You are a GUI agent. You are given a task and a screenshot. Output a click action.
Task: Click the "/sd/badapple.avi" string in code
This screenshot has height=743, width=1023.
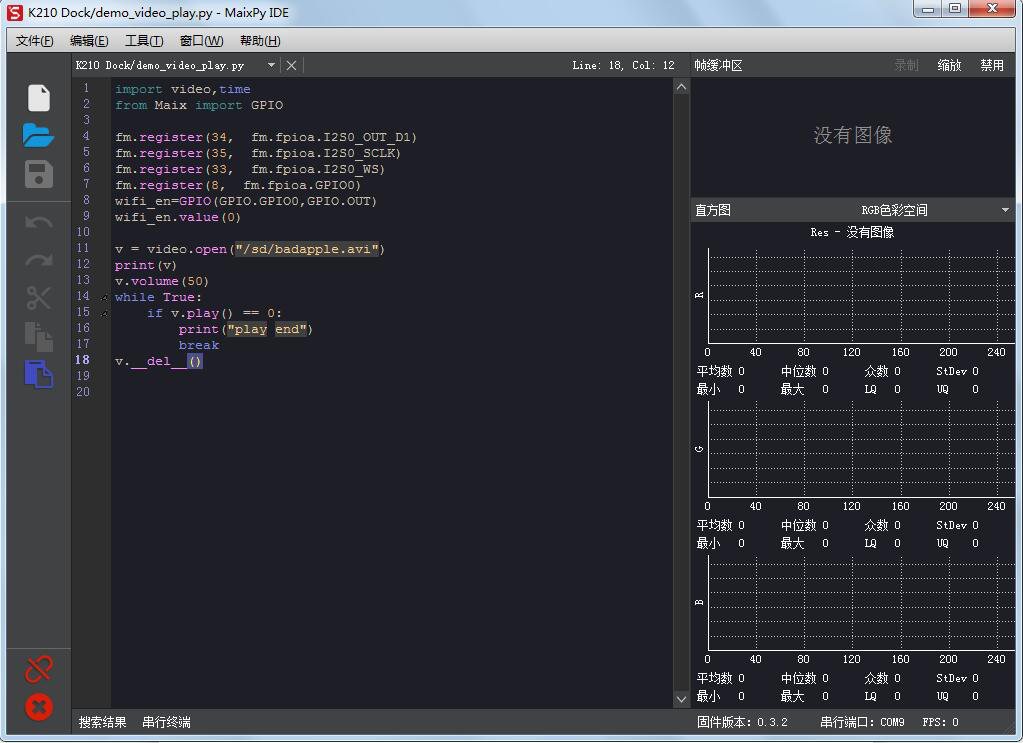tap(307, 249)
